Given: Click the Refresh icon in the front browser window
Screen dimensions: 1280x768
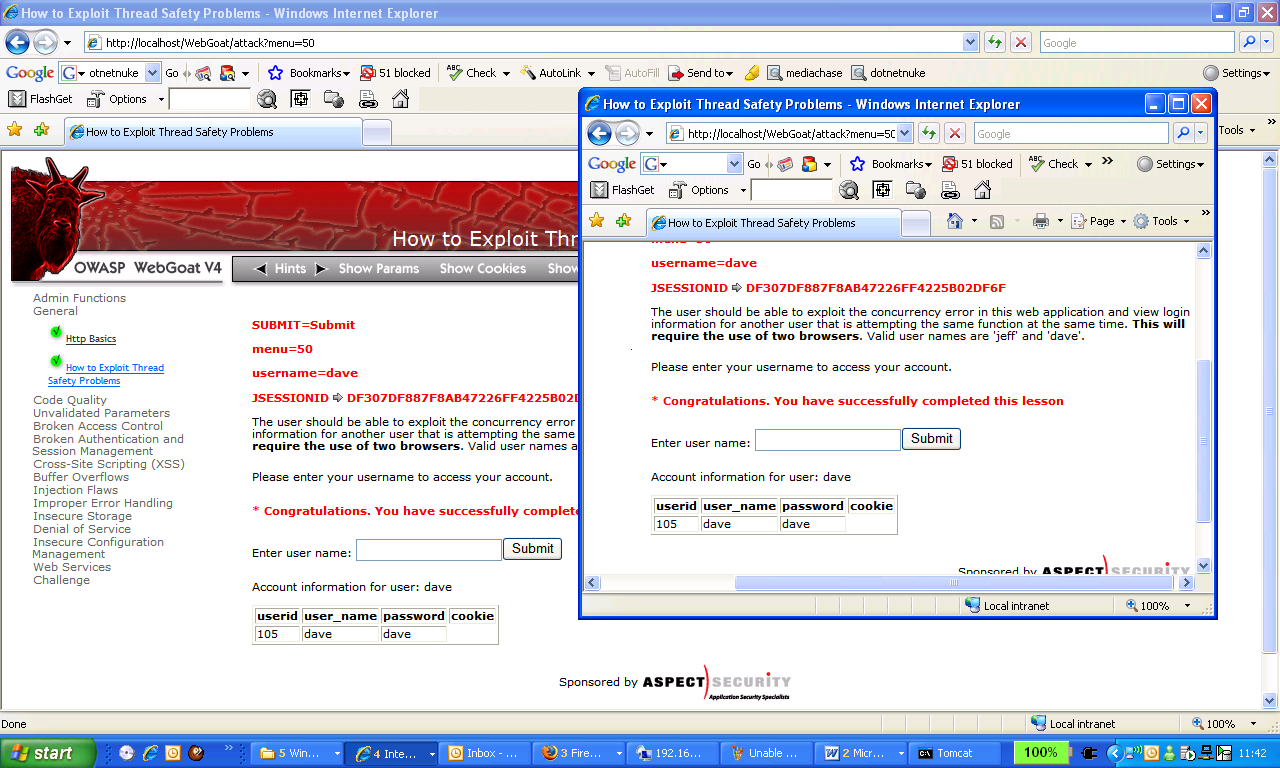Looking at the screenshot, I should [x=930, y=133].
